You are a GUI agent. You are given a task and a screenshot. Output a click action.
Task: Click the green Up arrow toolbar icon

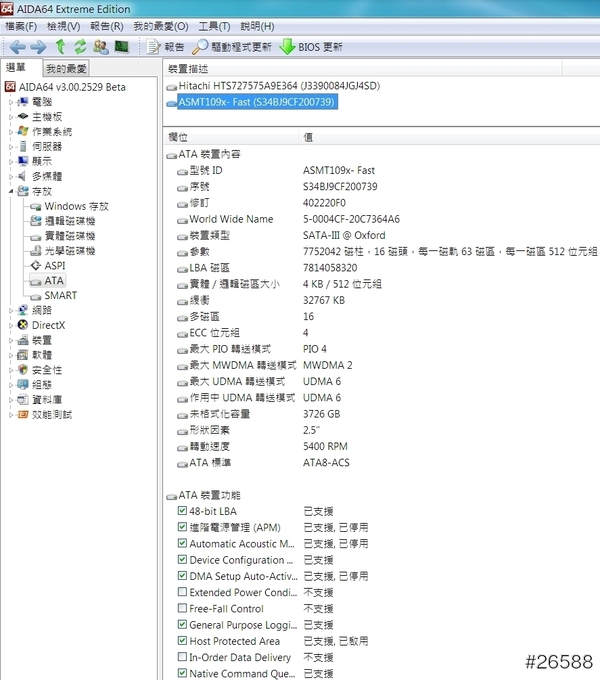tap(60, 47)
